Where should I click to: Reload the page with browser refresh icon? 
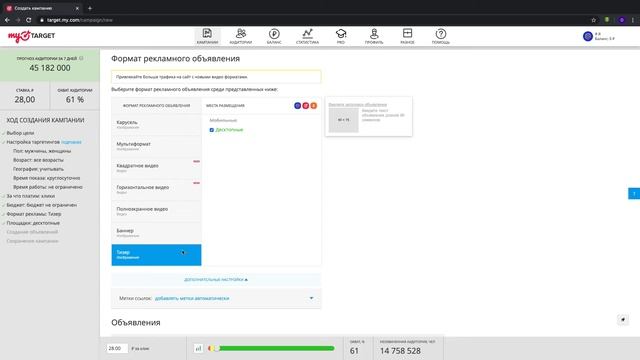coord(29,20)
